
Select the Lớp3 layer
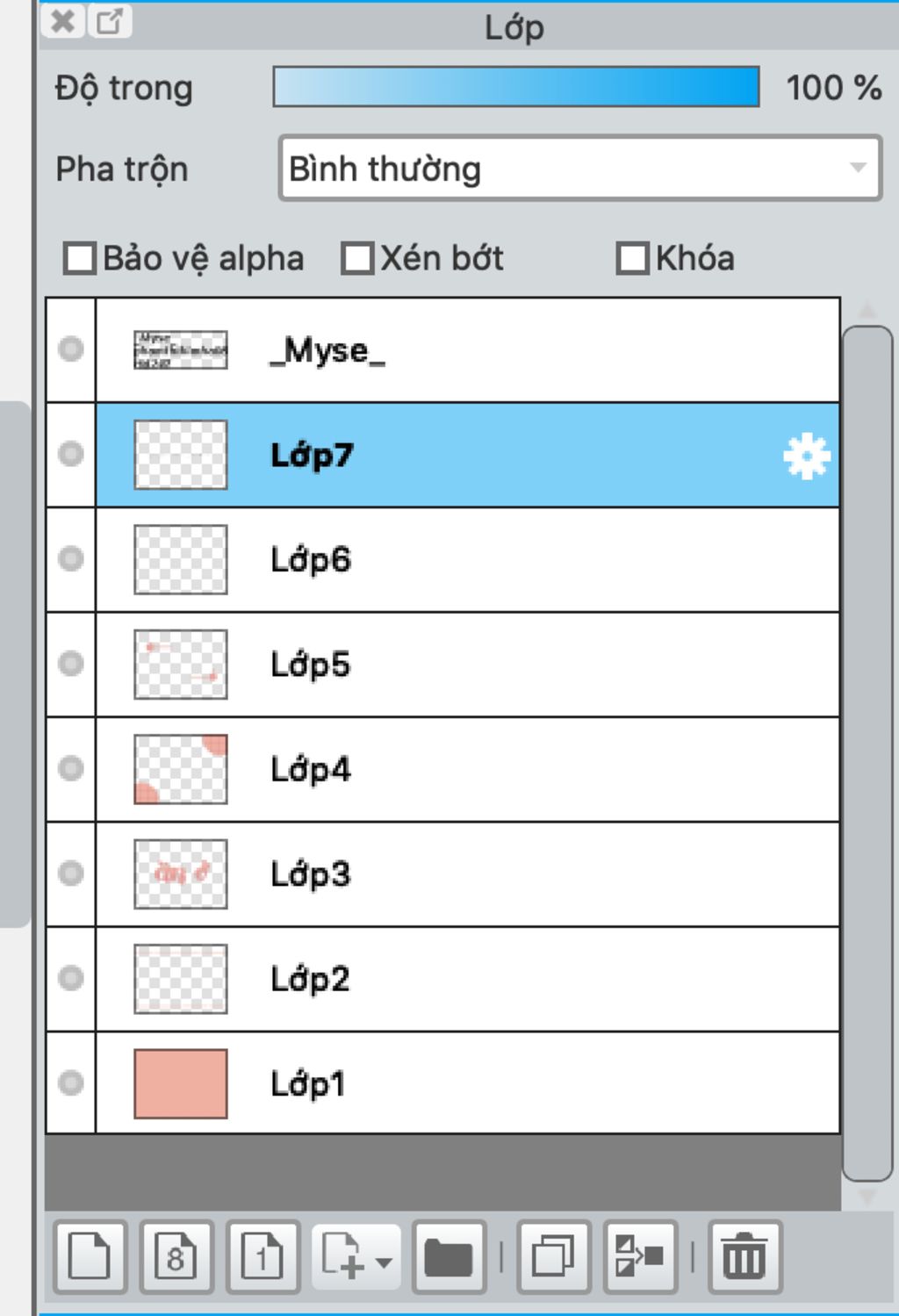pyautogui.click(x=467, y=874)
